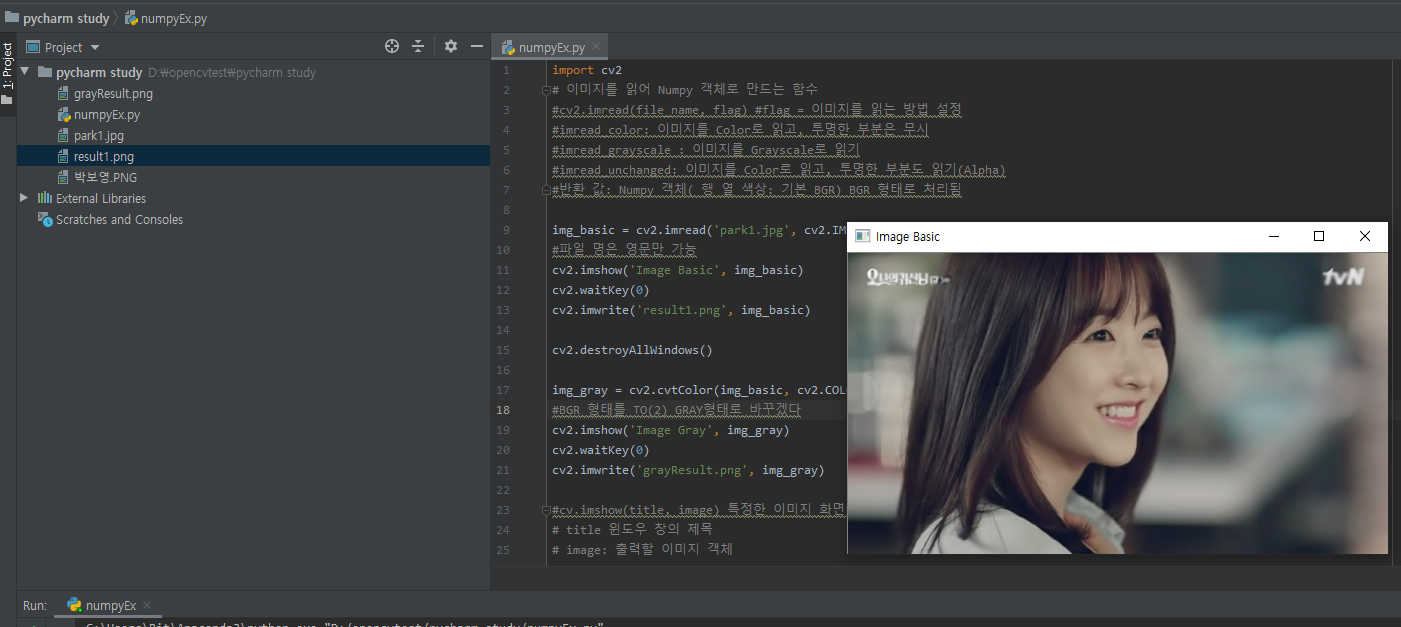
Task: Click the displayed photo in Image Basic window
Action: tap(1117, 402)
